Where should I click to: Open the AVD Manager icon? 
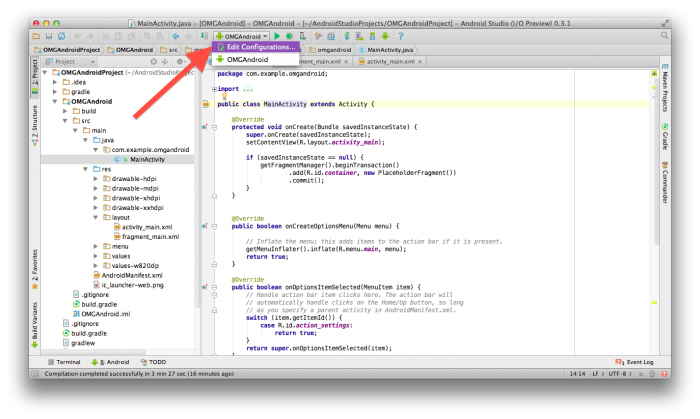click(x=359, y=36)
